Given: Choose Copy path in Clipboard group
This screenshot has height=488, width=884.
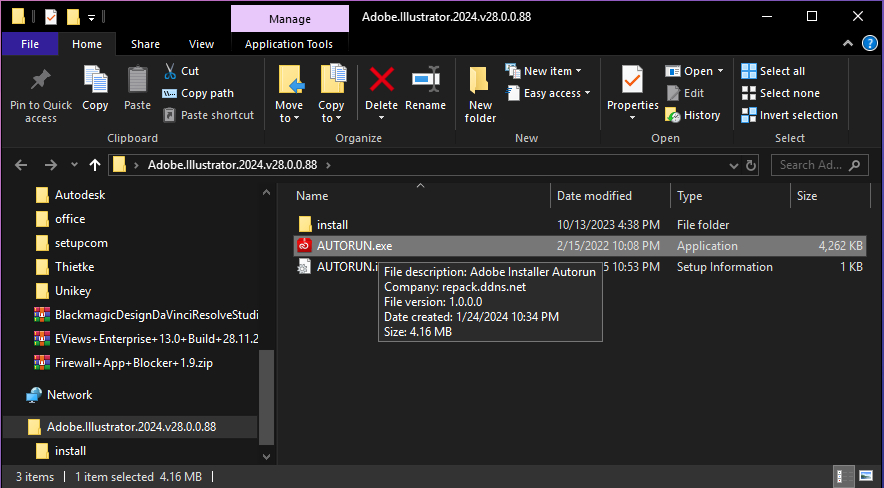Looking at the screenshot, I should 198,93.
